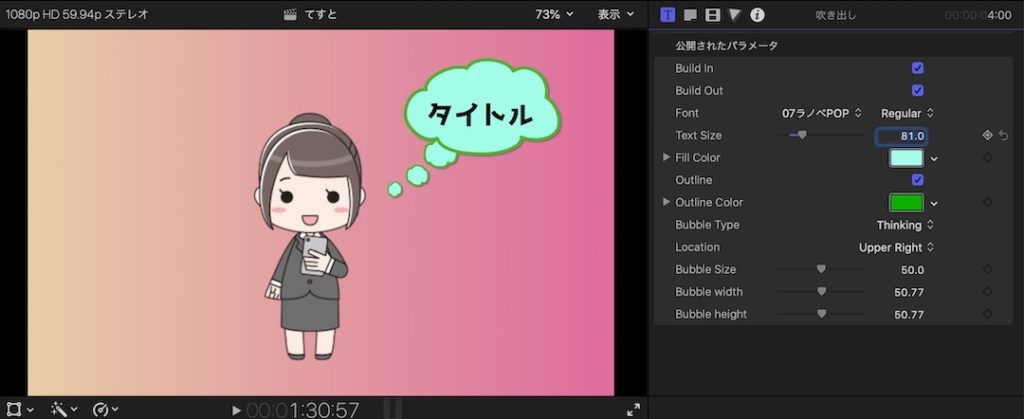Click the 公開されたパラメータ section header

(726, 46)
